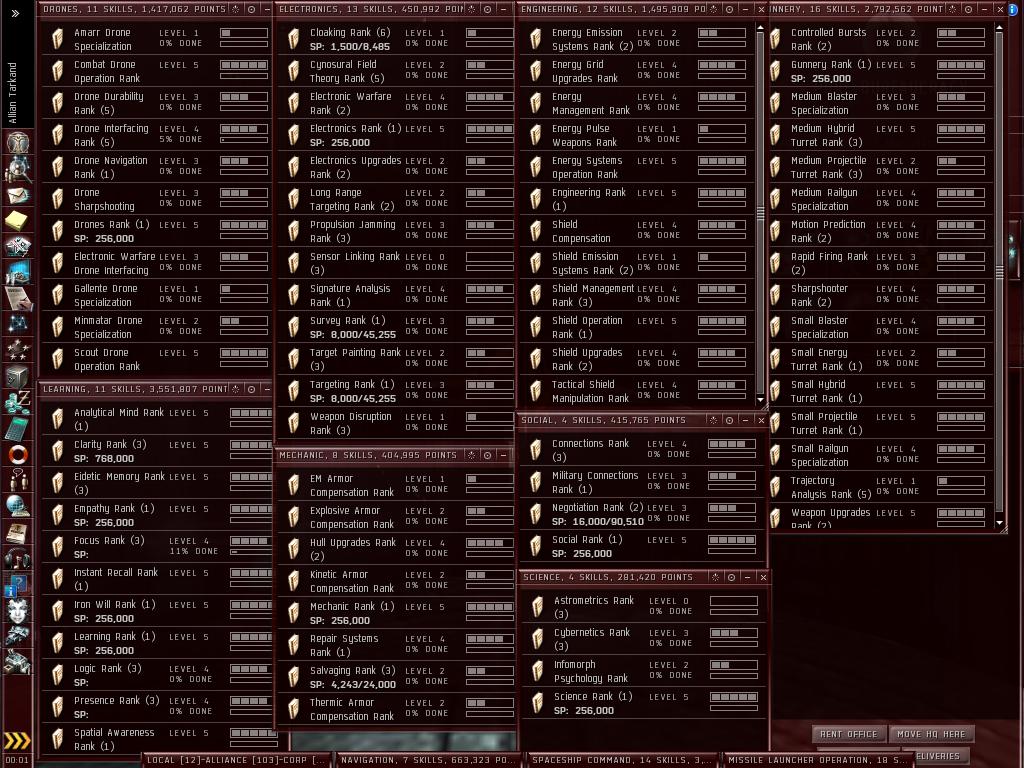Click the 00:01 clock in sidebar
The height and width of the screenshot is (768, 1024).
[x=17, y=760]
